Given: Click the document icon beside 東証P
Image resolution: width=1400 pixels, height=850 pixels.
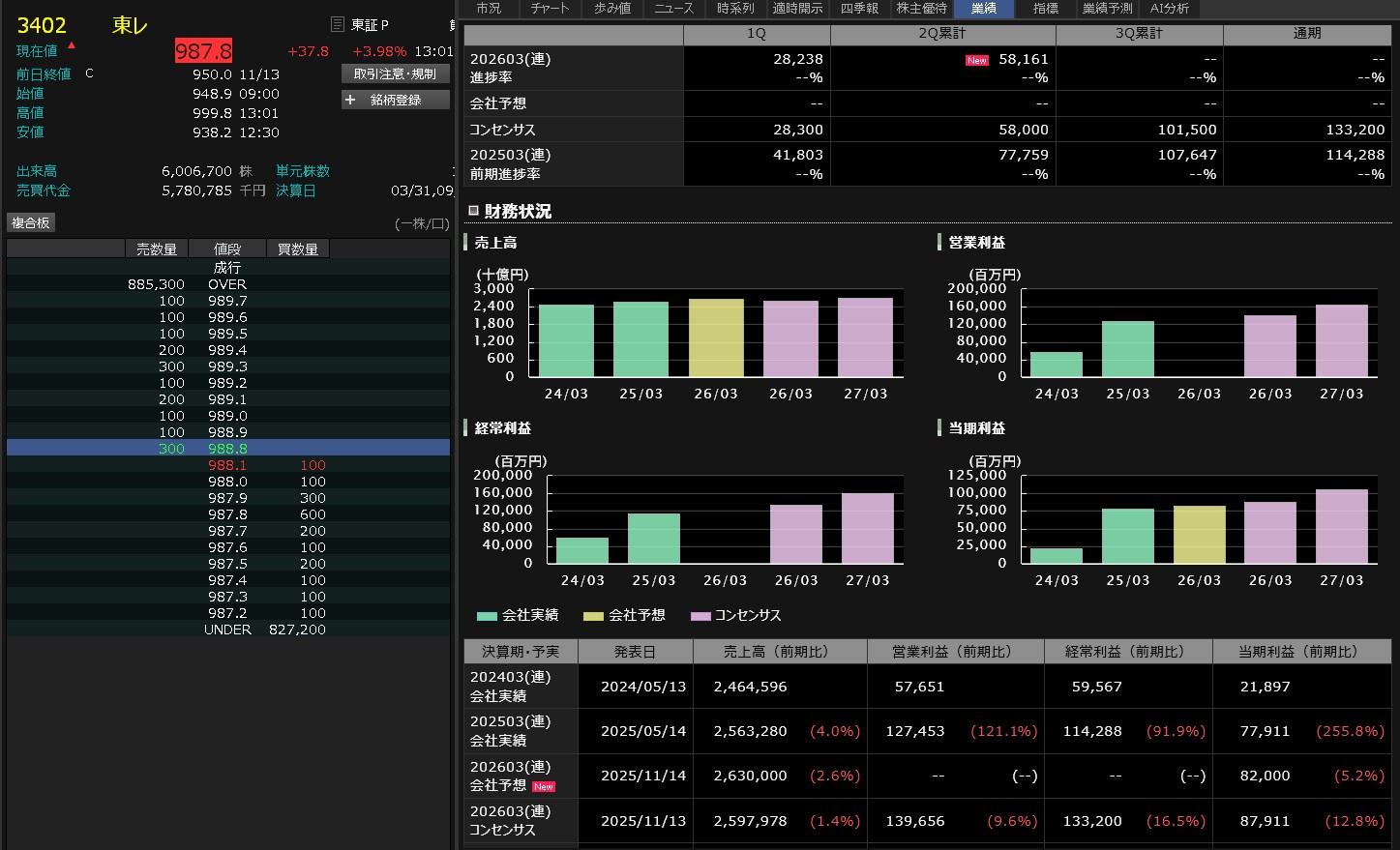Looking at the screenshot, I should (337, 24).
